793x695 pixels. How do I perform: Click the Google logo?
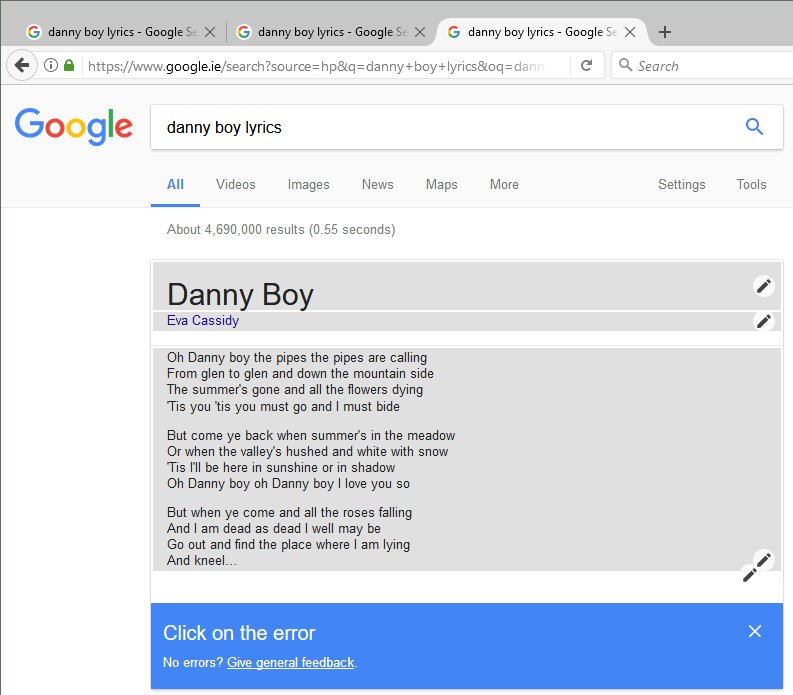click(74, 126)
